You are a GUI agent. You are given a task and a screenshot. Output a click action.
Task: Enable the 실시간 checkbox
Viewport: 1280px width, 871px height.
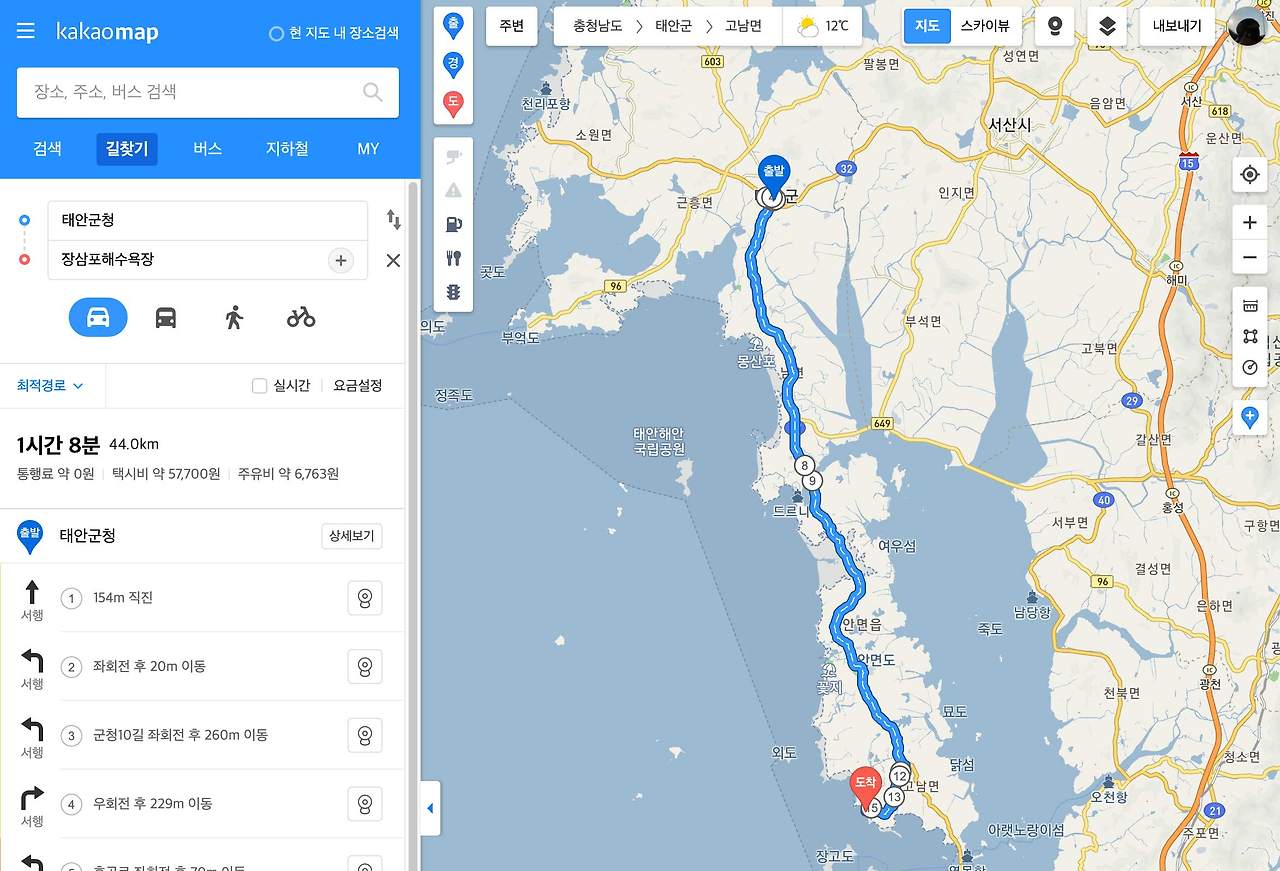point(260,386)
